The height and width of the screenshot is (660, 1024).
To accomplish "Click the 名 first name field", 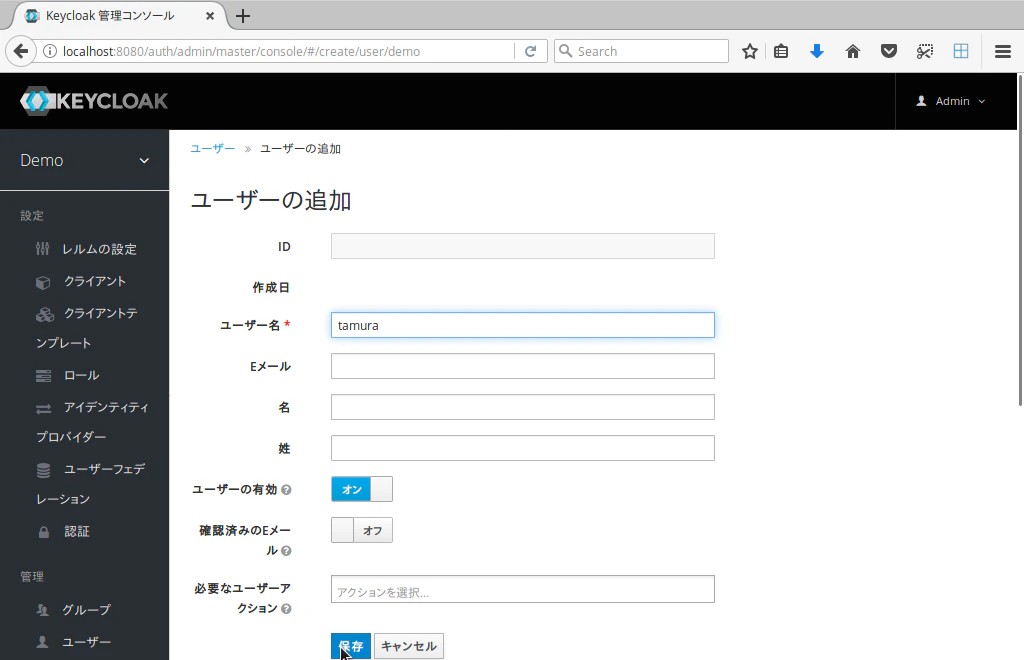I will [522, 407].
